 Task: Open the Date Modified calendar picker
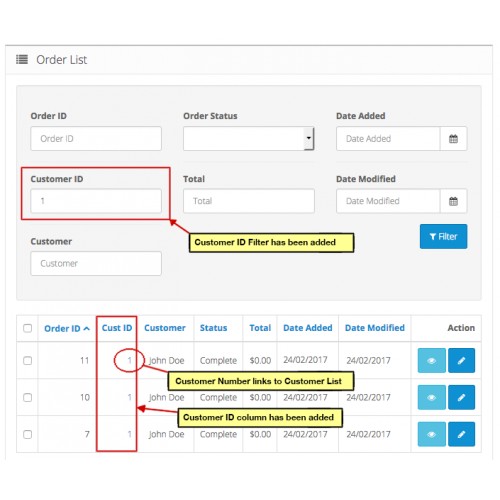click(453, 201)
